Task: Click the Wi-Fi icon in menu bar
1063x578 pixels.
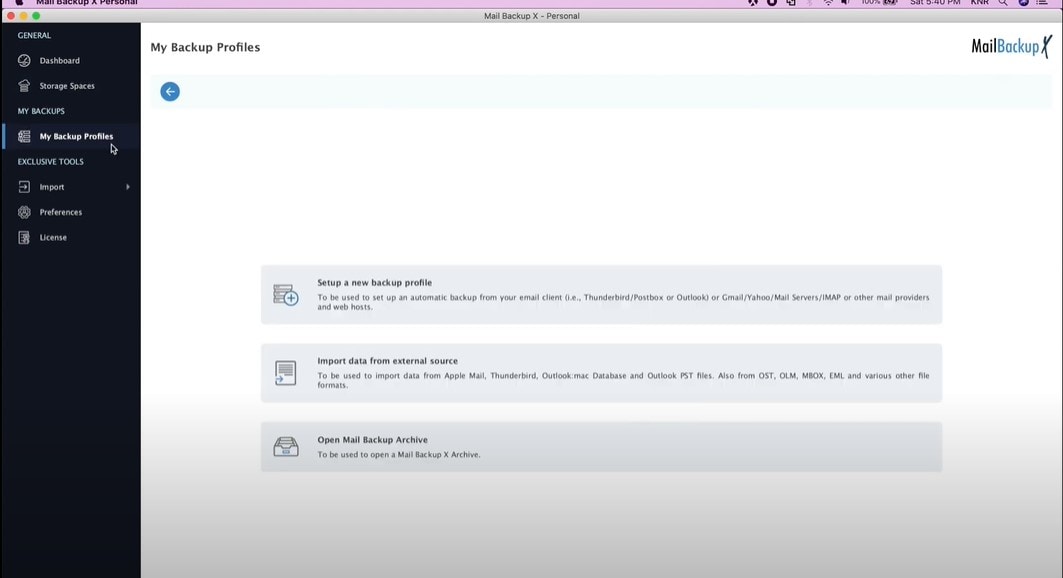Action: tap(828, 3)
